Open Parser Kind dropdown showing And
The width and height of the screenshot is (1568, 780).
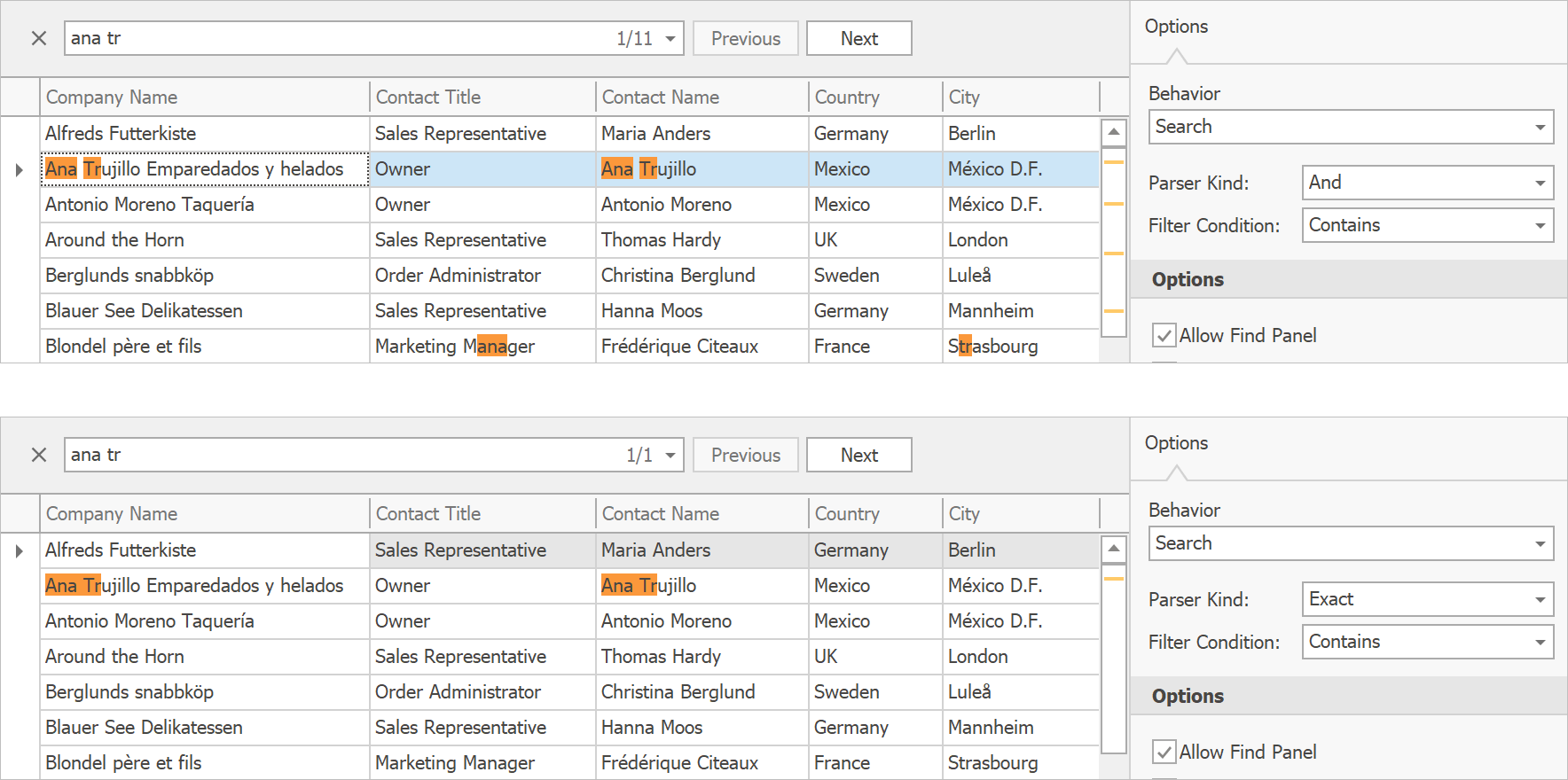point(1541,183)
